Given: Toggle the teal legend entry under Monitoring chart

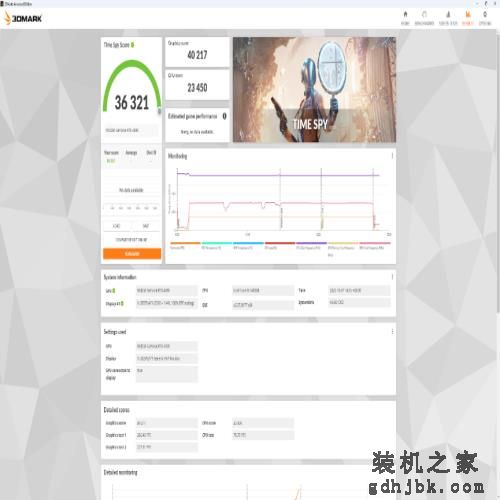Looking at the screenshot, I should coord(216,246).
